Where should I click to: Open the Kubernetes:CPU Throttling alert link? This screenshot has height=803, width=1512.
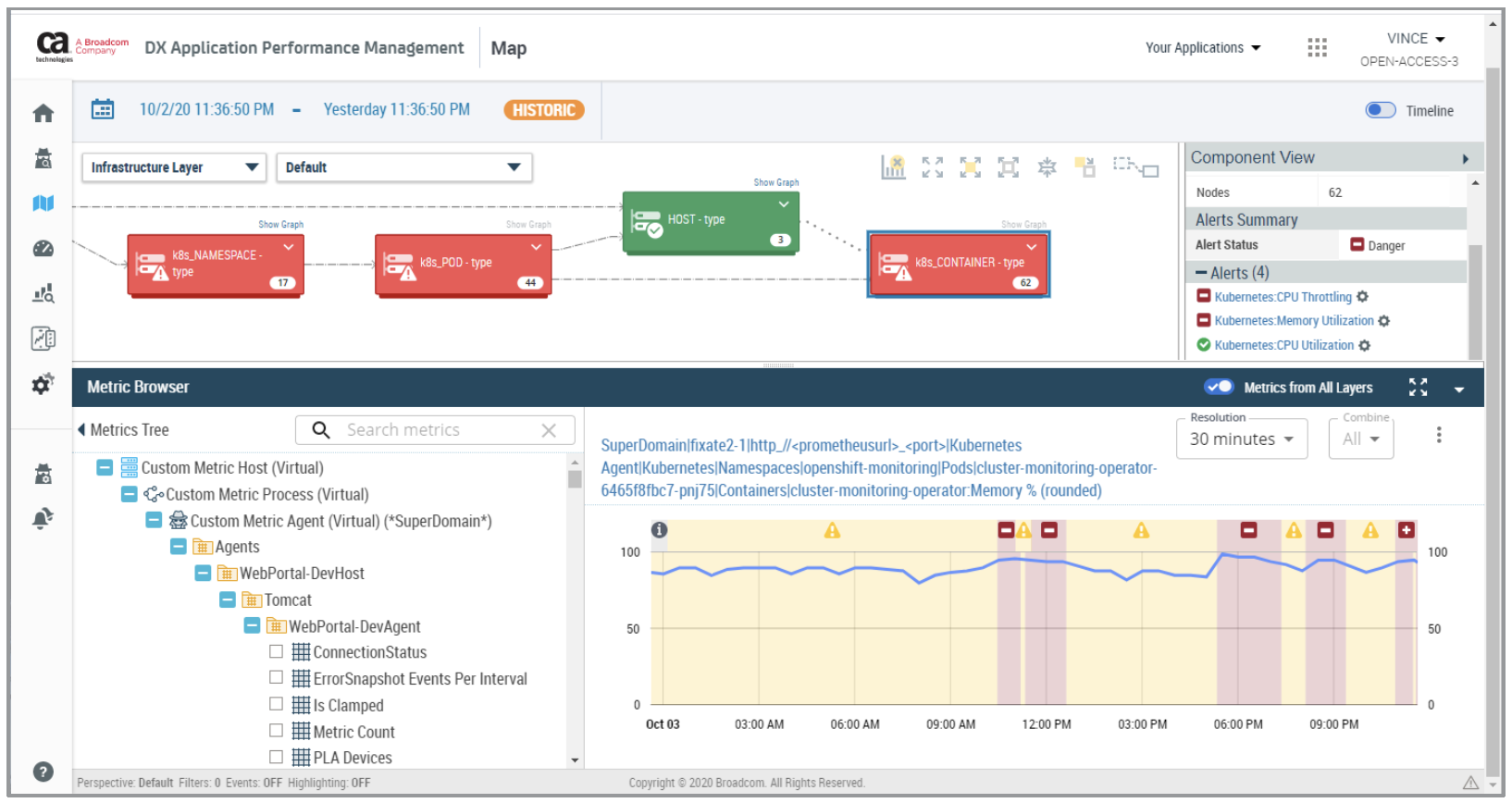click(x=1283, y=297)
